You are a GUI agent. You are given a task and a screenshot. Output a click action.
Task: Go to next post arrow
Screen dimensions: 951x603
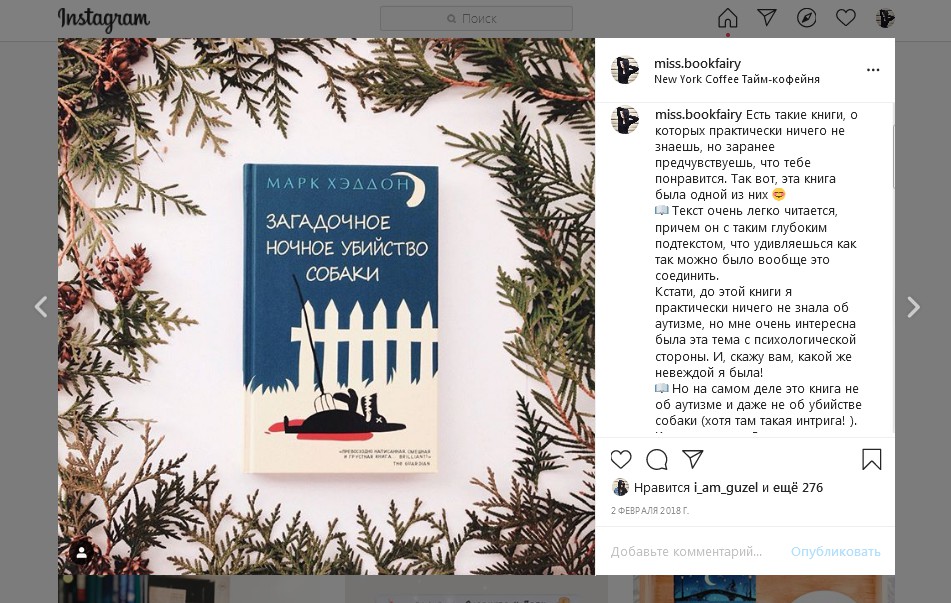click(x=913, y=307)
